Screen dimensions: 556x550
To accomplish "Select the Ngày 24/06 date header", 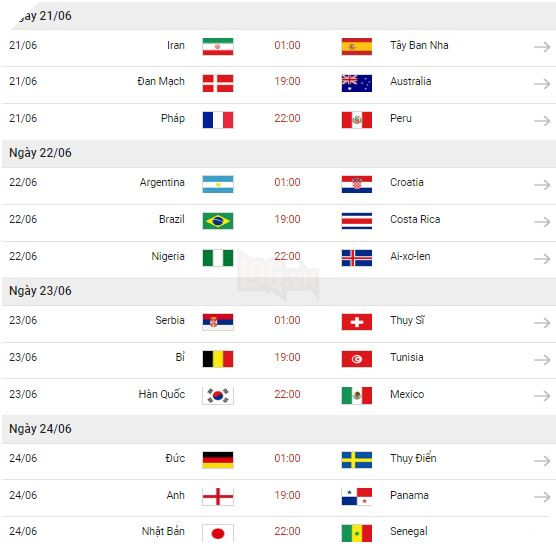I will [279, 429].
